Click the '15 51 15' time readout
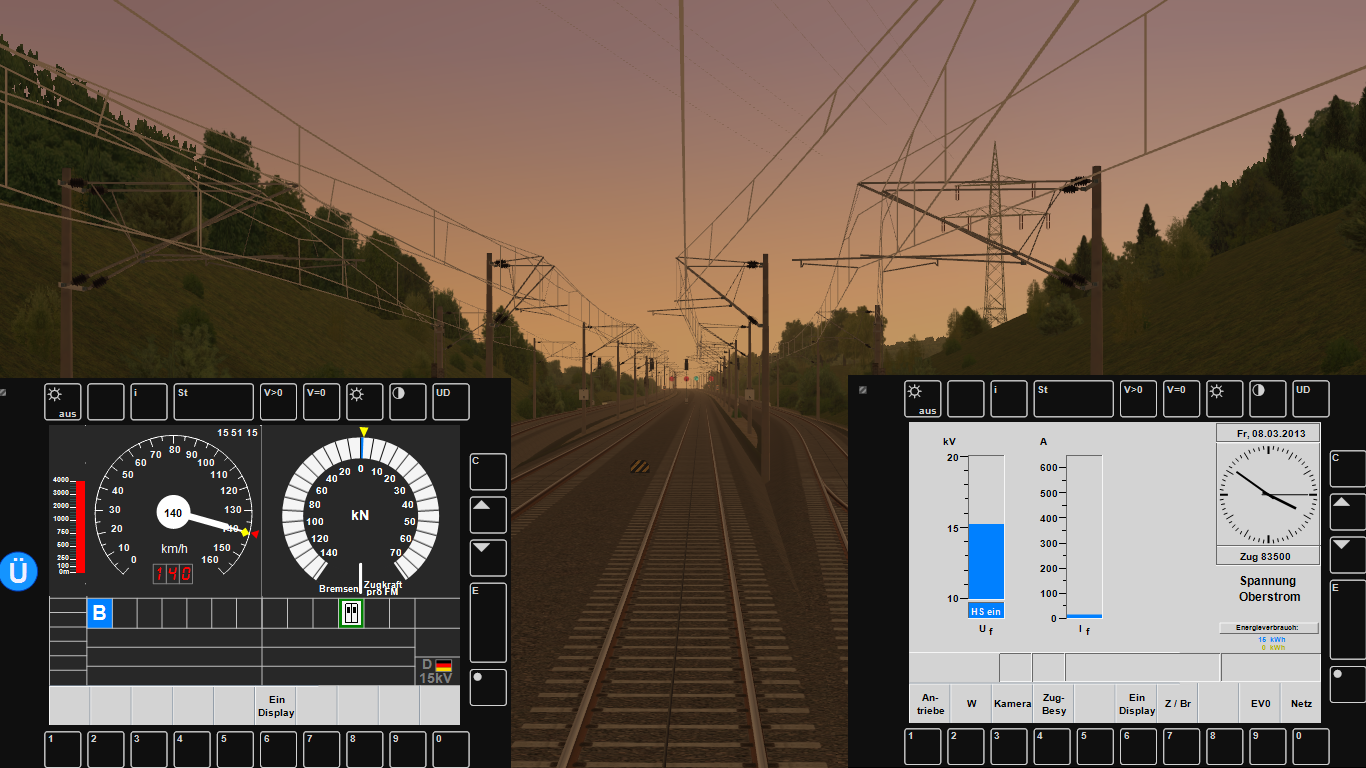Viewport: 1366px width, 768px height. pos(237,433)
